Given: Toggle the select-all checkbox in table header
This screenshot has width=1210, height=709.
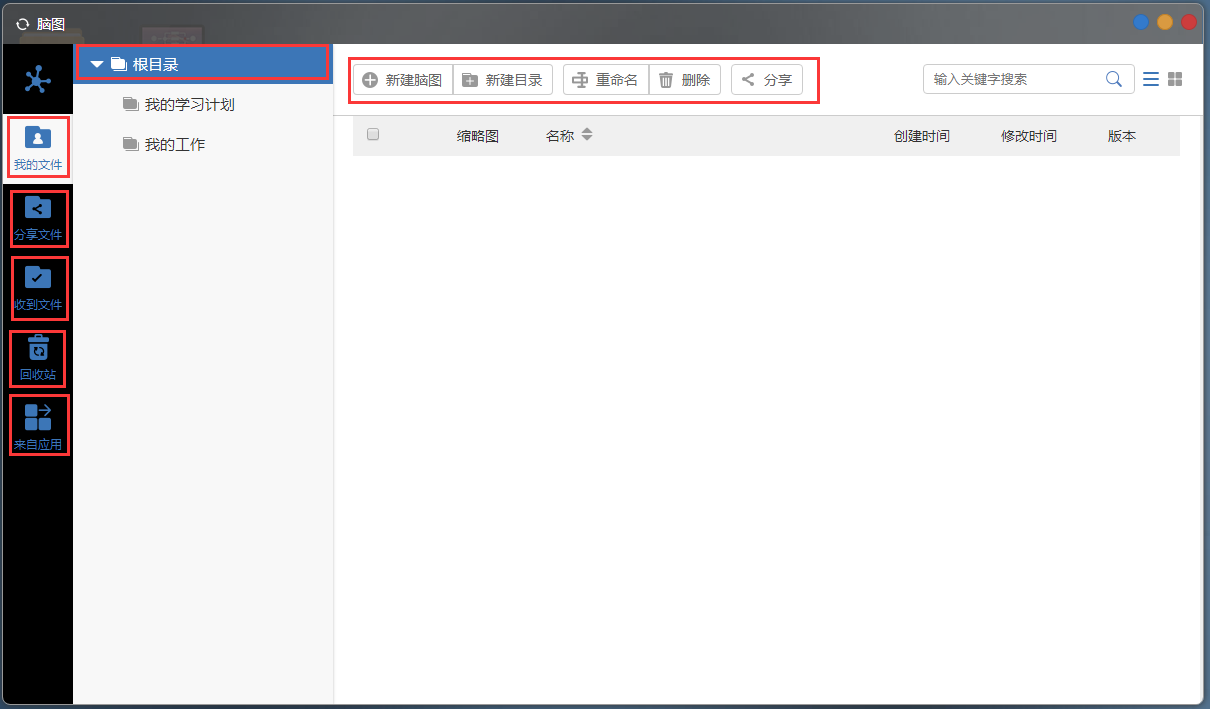Looking at the screenshot, I should pyautogui.click(x=373, y=134).
